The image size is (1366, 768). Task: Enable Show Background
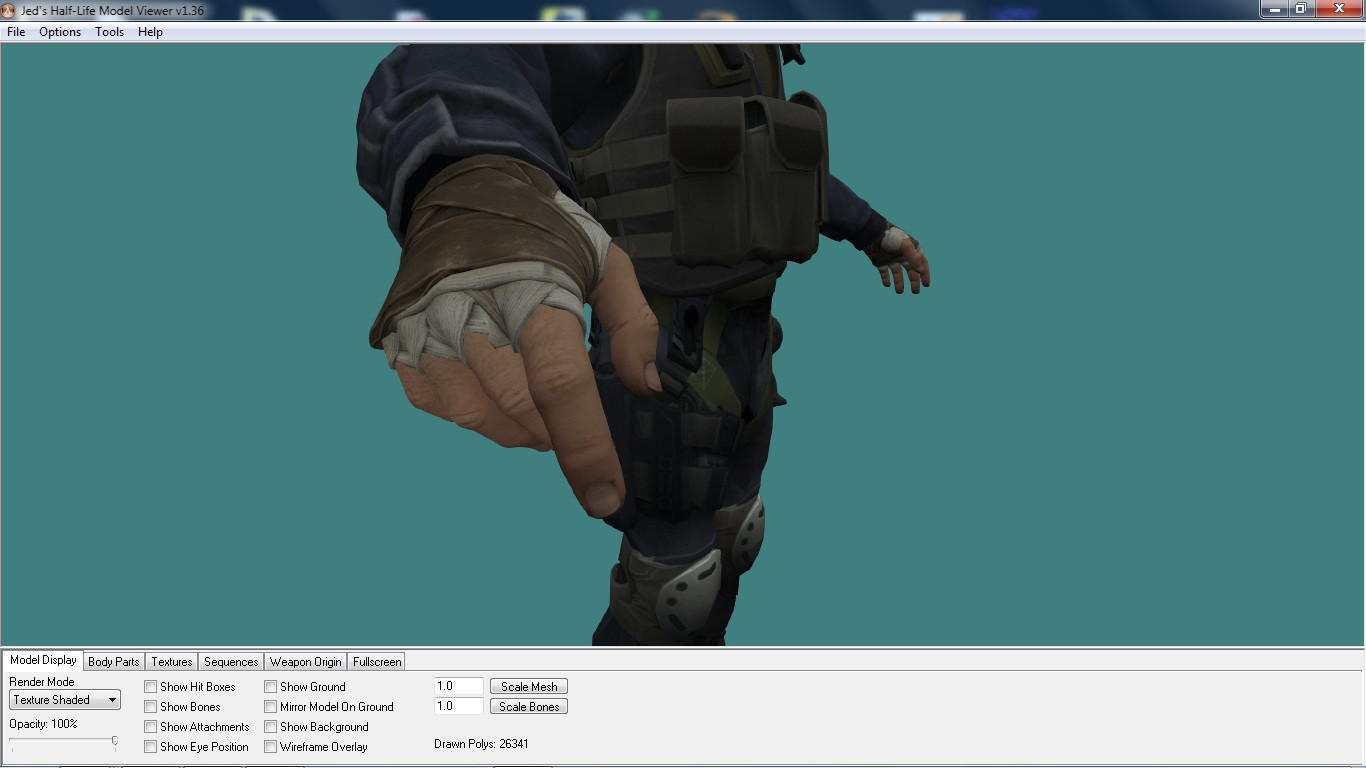(x=270, y=727)
